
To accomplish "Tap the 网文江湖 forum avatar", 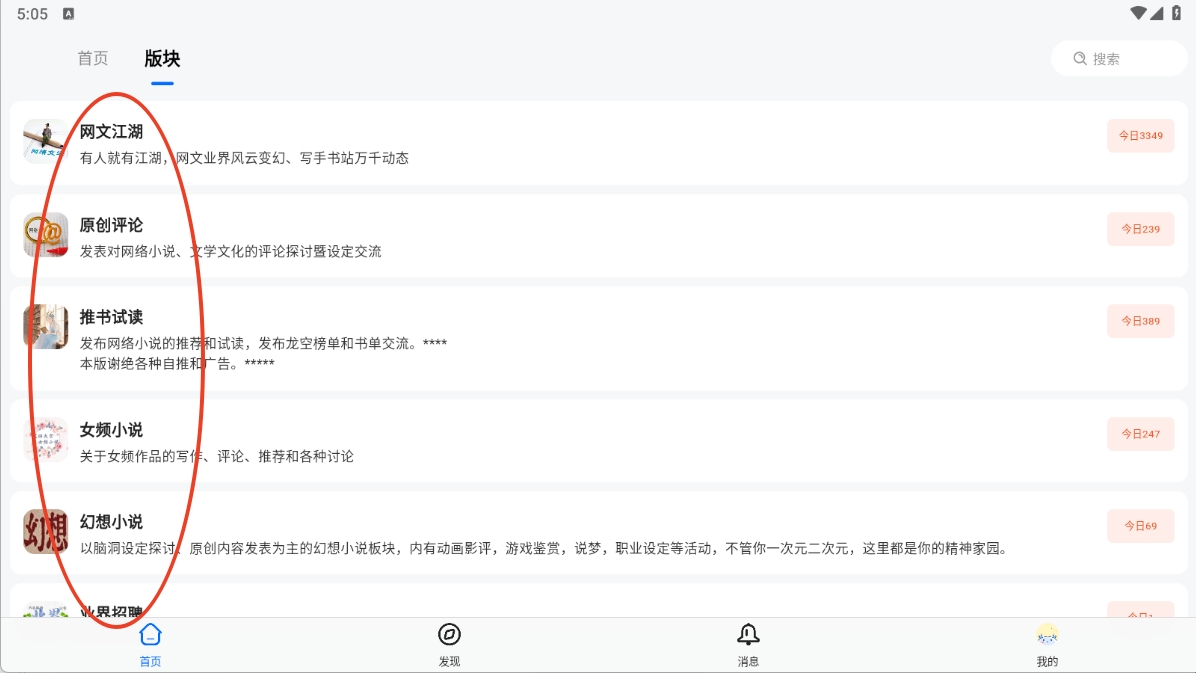I will click(46, 142).
